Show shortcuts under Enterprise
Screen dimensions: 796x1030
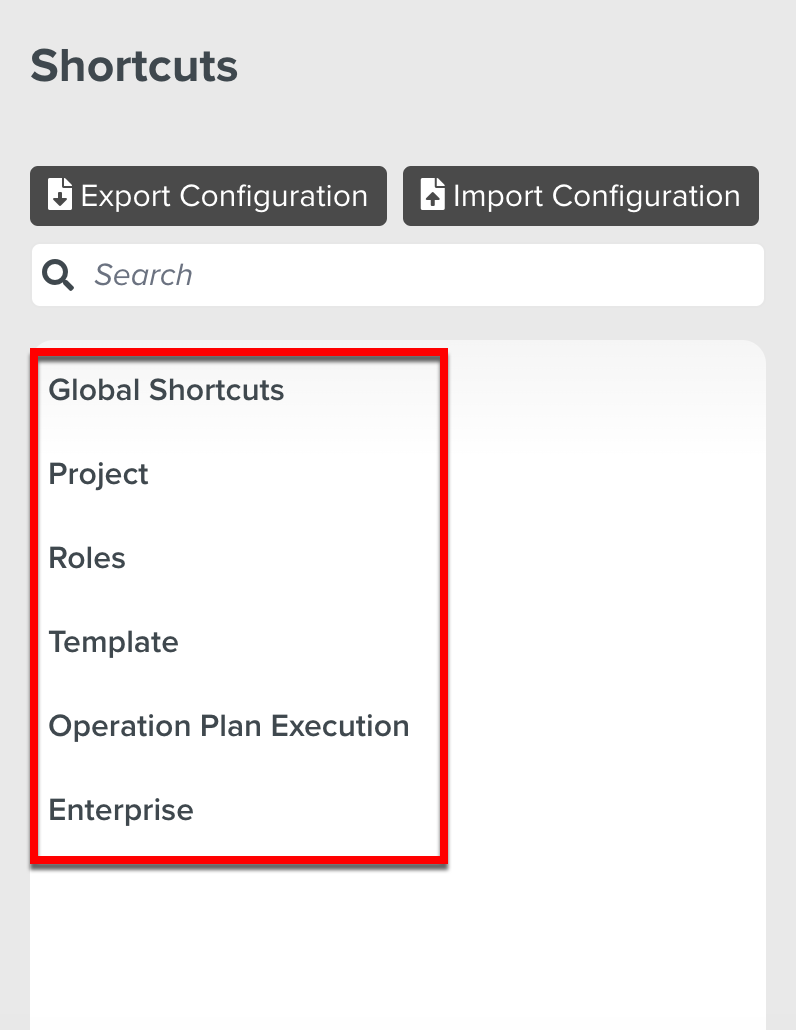click(121, 810)
